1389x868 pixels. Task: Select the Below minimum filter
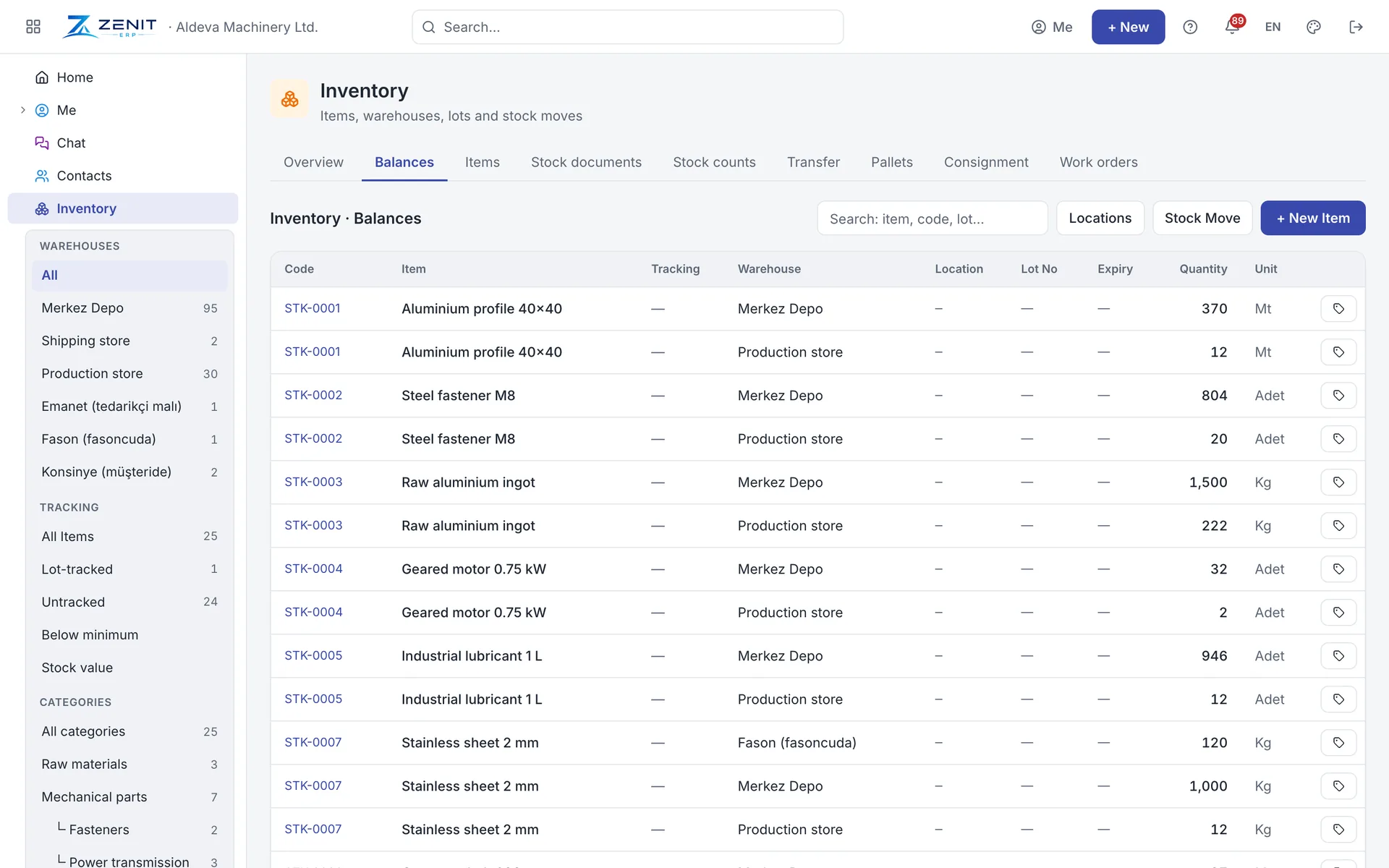pyautogui.click(x=129, y=635)
